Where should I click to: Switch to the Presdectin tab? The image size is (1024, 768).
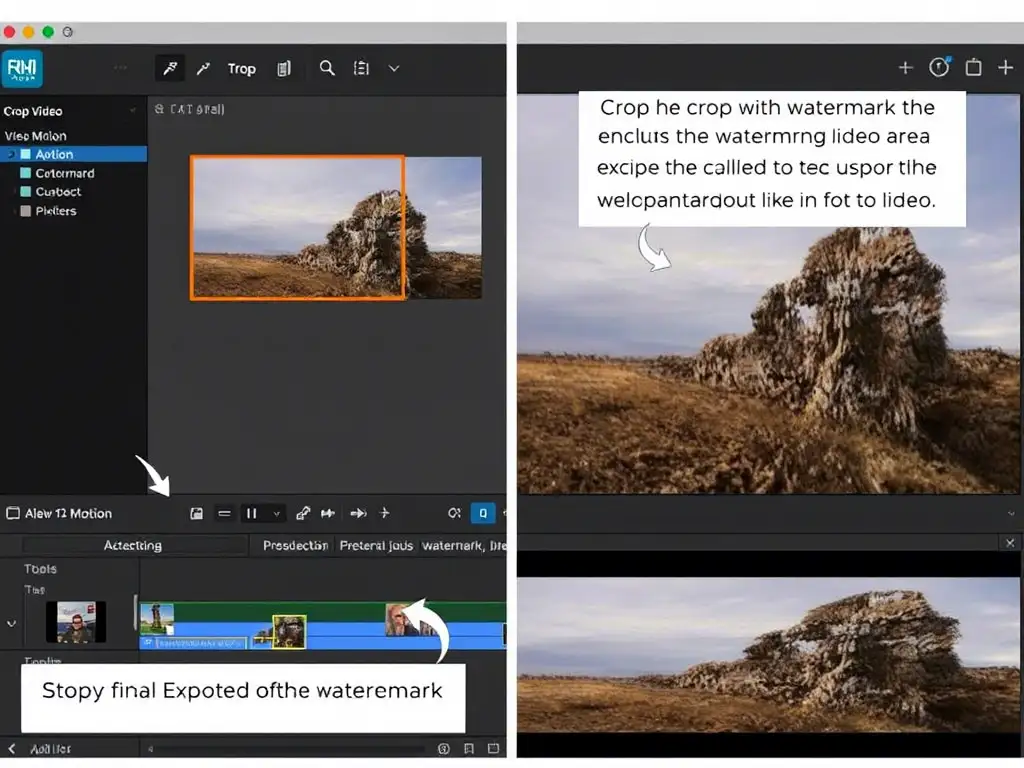[x=295, y=545]
